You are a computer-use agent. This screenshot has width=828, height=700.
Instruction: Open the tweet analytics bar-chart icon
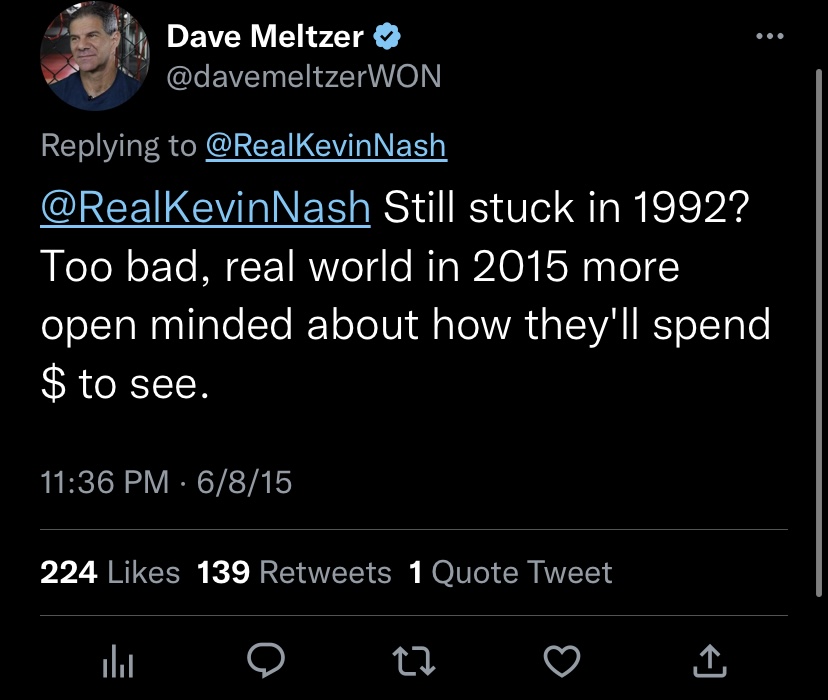[118, 661]
